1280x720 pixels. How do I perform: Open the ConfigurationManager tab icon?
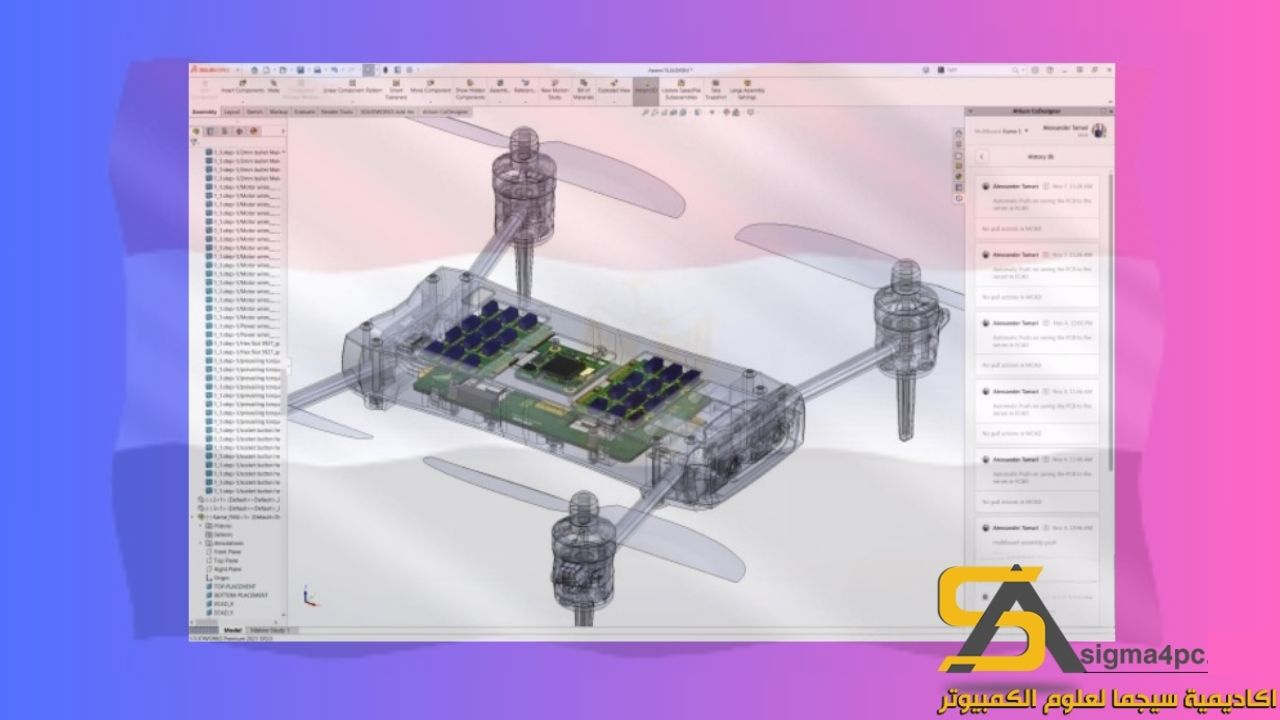pyautogui.click(x=224, y=131)
